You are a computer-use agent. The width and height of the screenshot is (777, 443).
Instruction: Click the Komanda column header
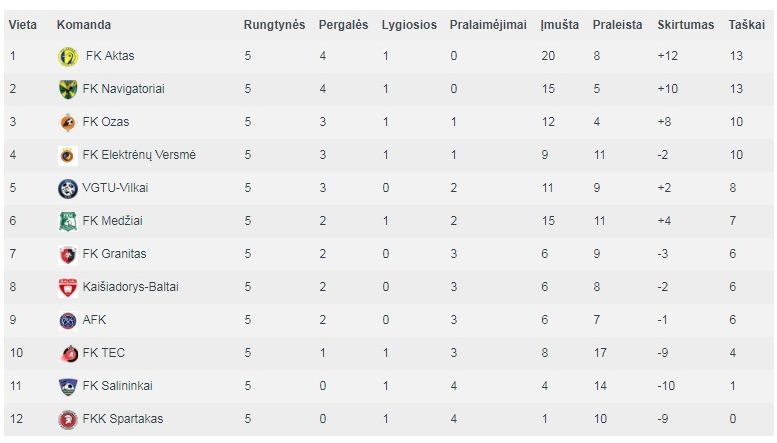(84, 25)
